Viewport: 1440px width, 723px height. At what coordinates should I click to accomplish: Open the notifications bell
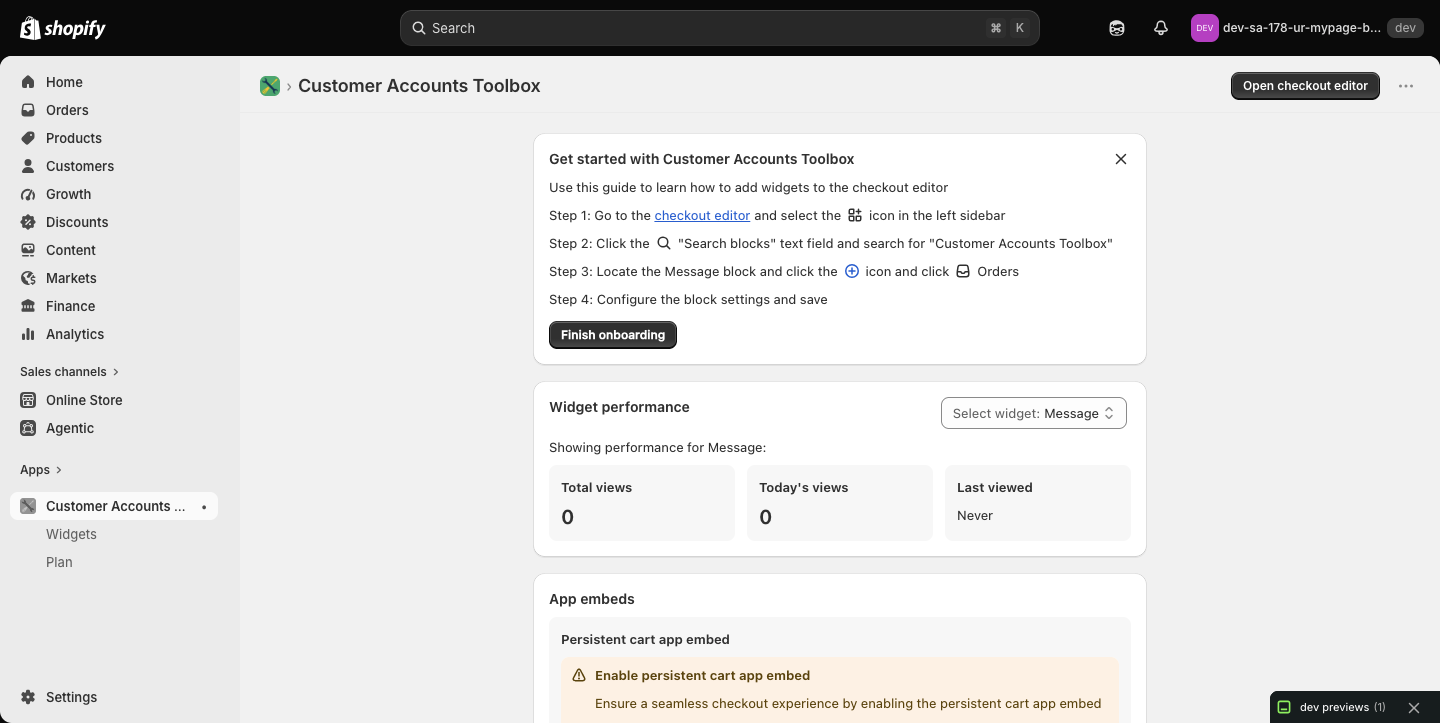coord(1161,28)
